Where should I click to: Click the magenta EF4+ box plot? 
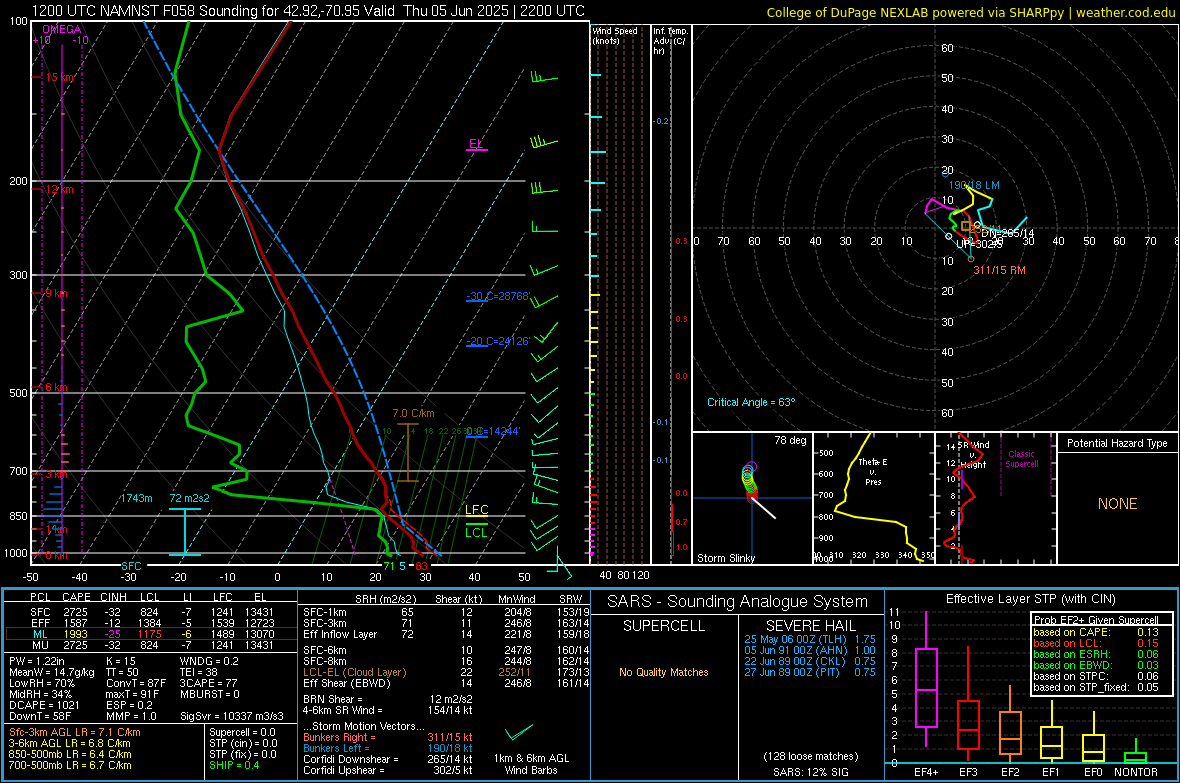click(926, 687)
